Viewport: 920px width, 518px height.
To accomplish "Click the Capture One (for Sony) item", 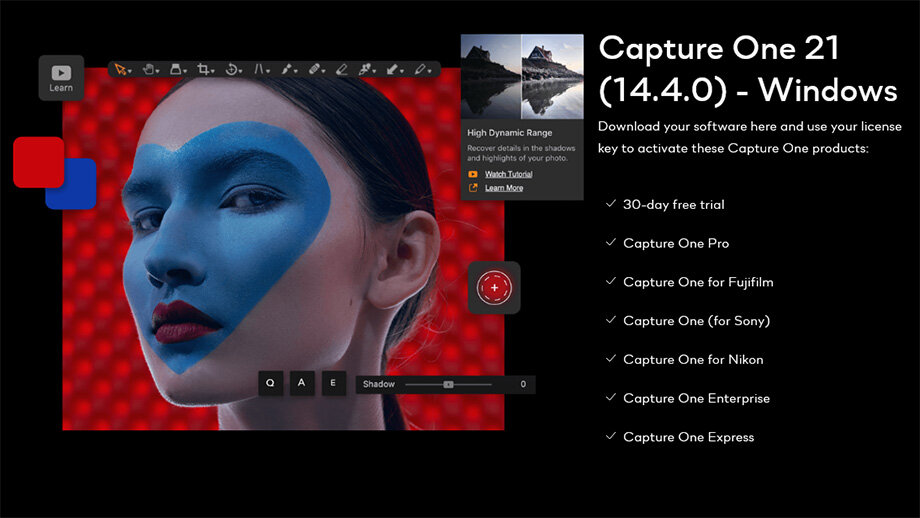I will click(696, 321).
